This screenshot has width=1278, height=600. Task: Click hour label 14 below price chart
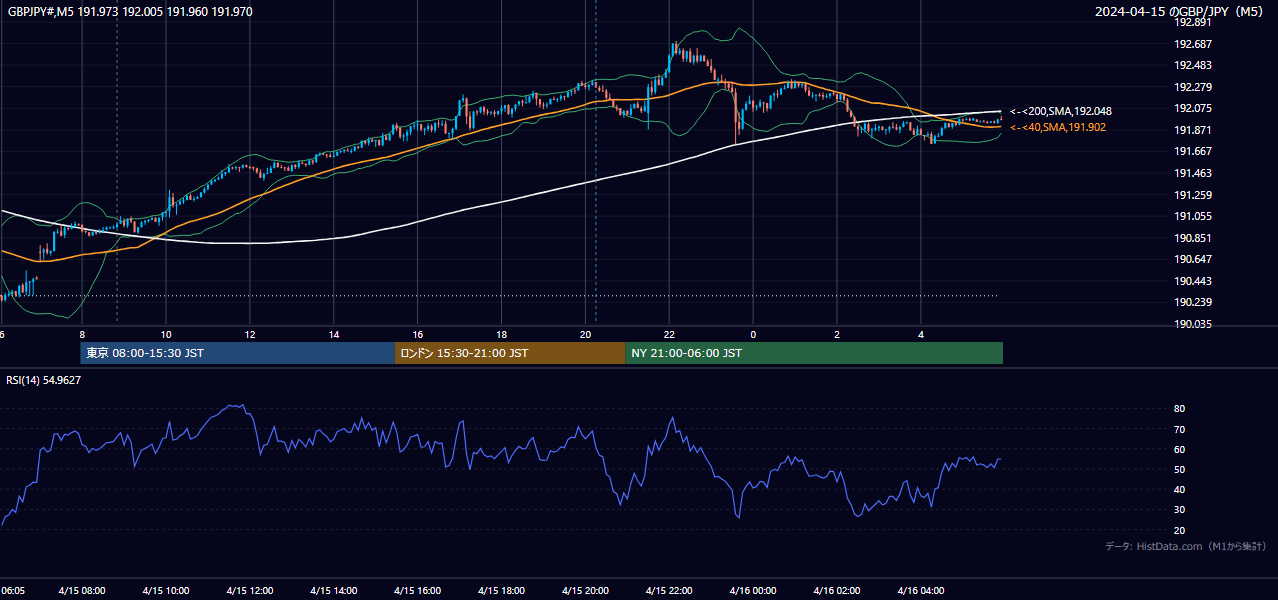click(333, 334)
